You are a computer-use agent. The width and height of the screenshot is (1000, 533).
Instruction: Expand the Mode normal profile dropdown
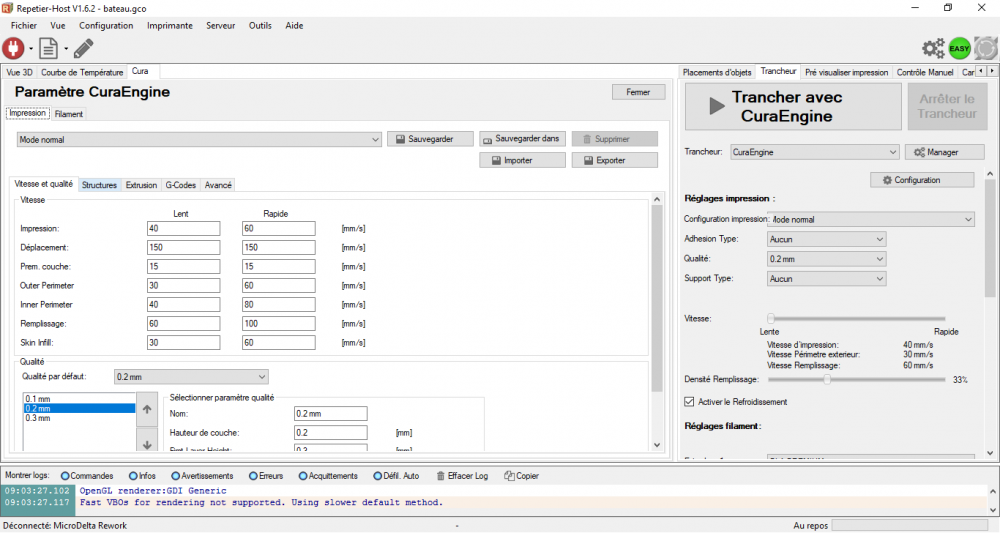tap(199, 140)
